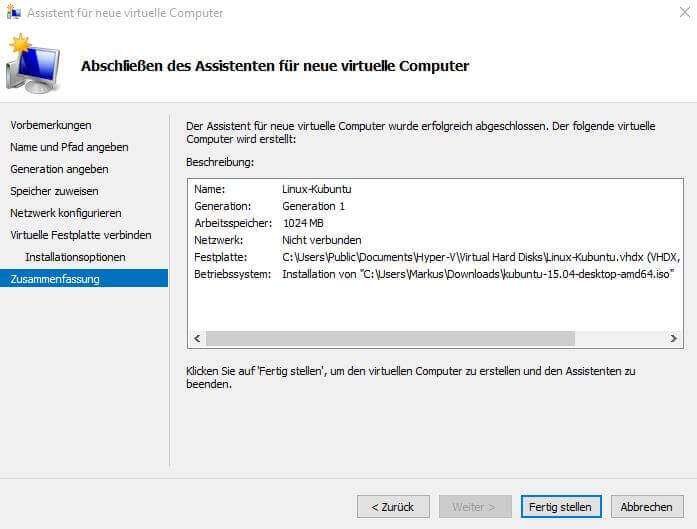
Task: Cancel the wizard with 'Abbrechen'
Action: click(647, 507)
